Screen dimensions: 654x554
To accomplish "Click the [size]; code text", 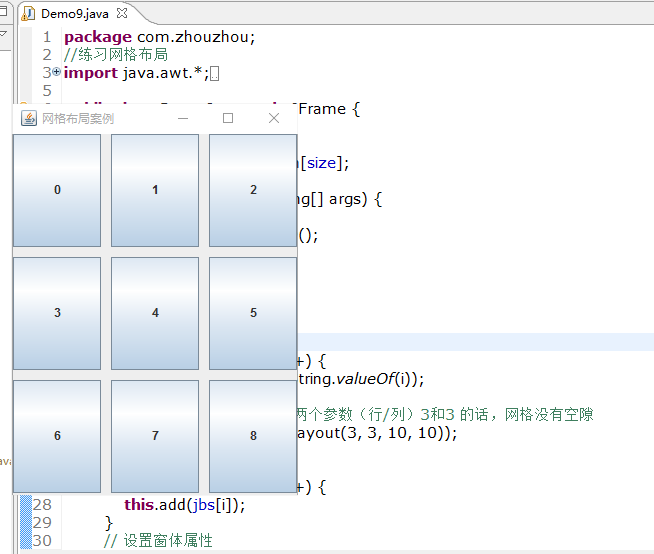I will (324, 163).
